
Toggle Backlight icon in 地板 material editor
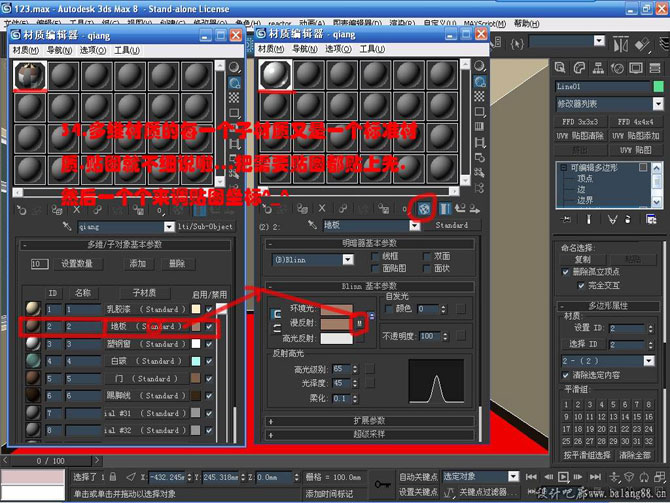(x=480, y=82)
